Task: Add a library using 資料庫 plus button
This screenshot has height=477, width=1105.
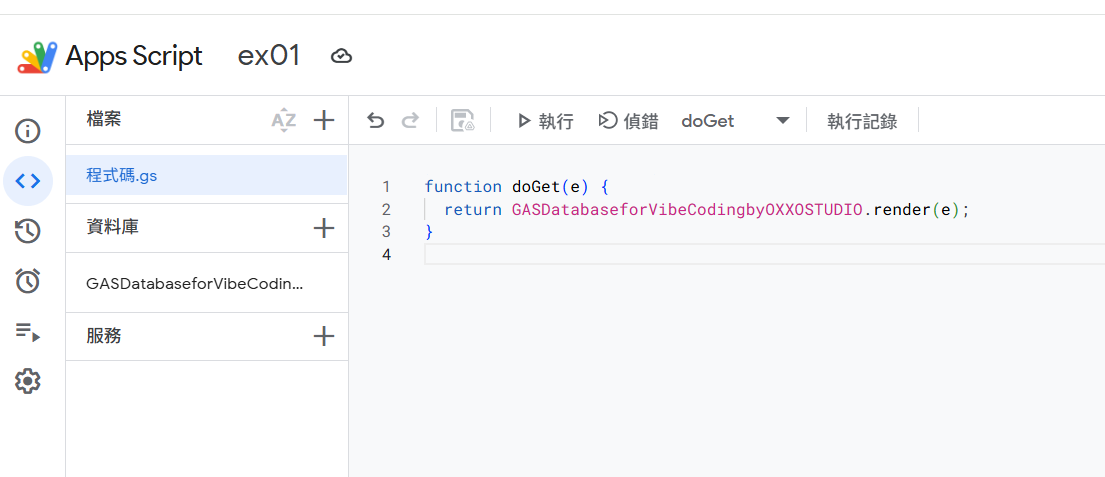Action: (323, 228)
